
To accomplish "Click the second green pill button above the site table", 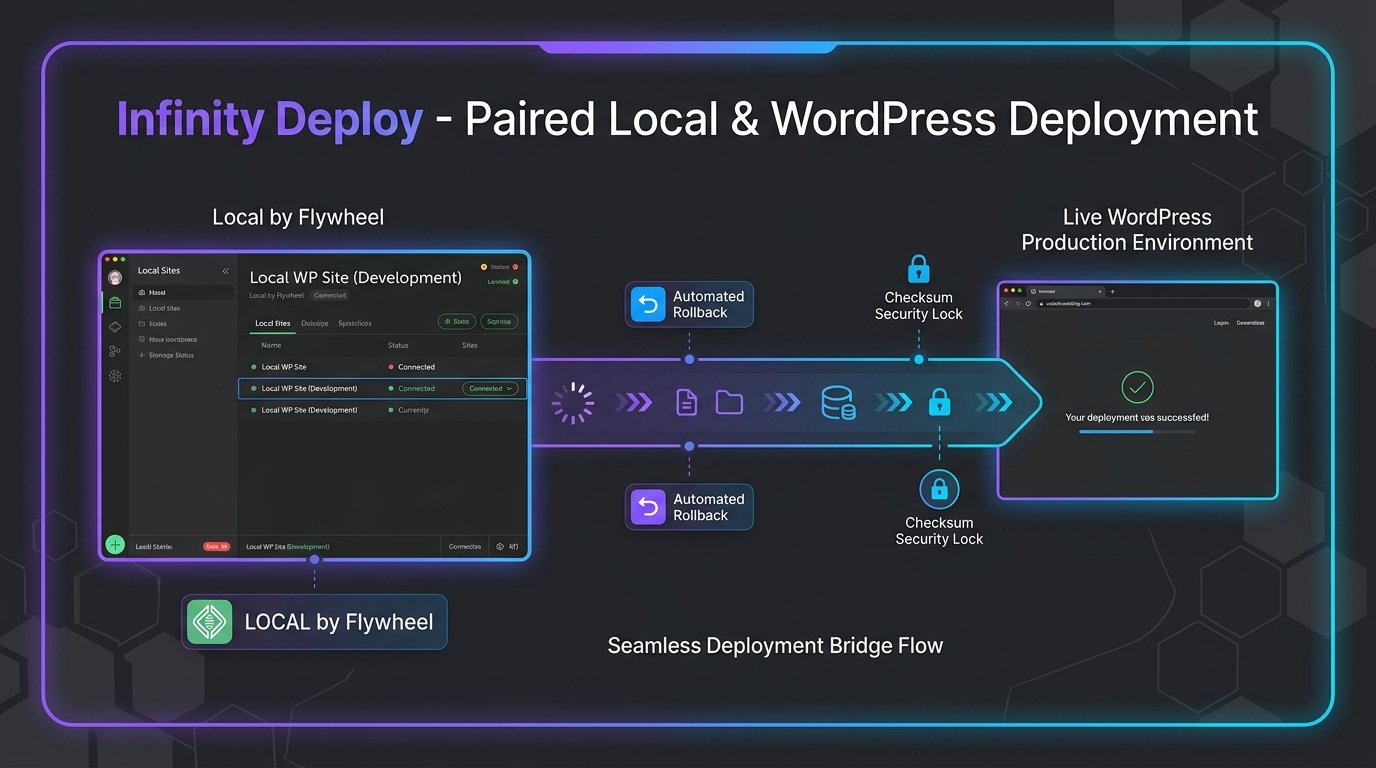I will [499, 322].
